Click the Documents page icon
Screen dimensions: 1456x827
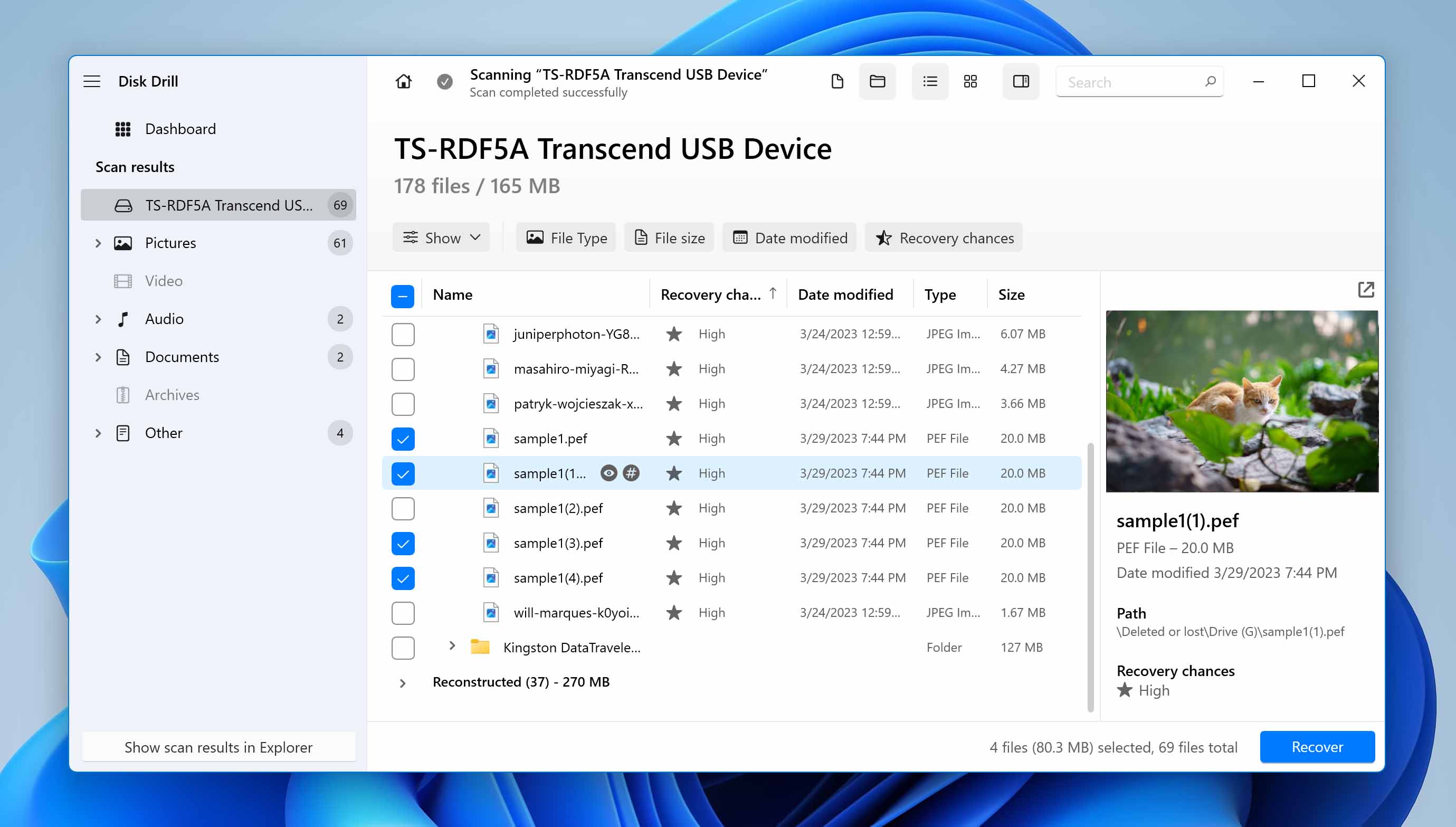122,357
